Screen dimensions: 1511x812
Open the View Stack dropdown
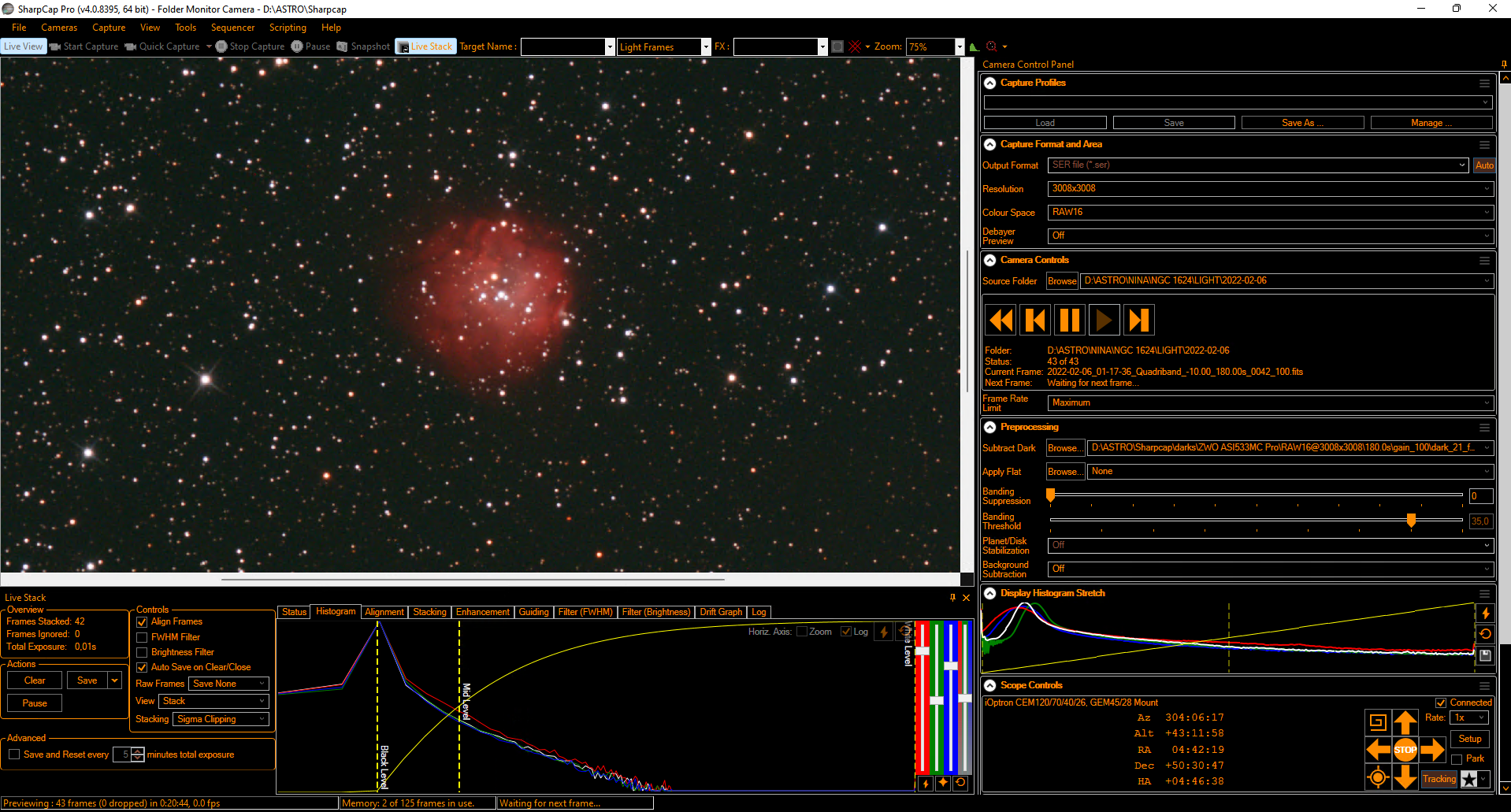point(214,701)
